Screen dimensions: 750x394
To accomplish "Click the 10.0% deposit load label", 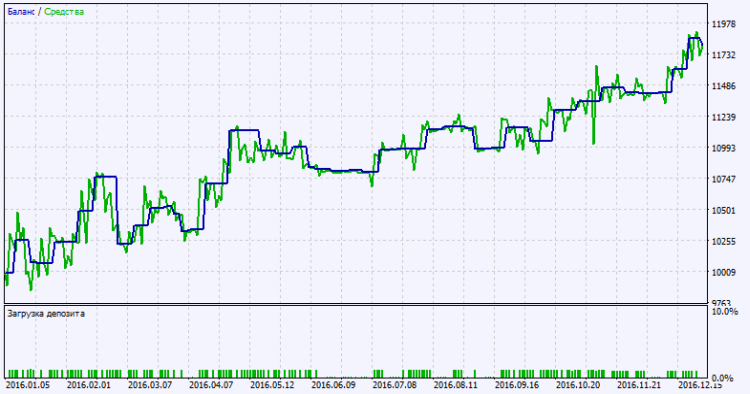I will click(x=725, y=312).
